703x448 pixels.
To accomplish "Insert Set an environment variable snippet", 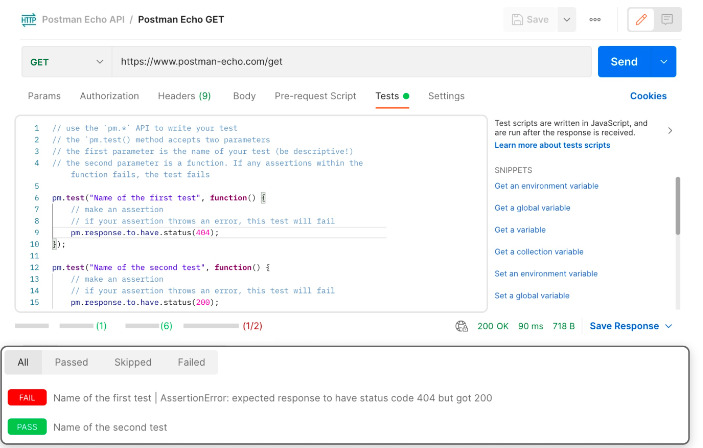I will point(546,274).
